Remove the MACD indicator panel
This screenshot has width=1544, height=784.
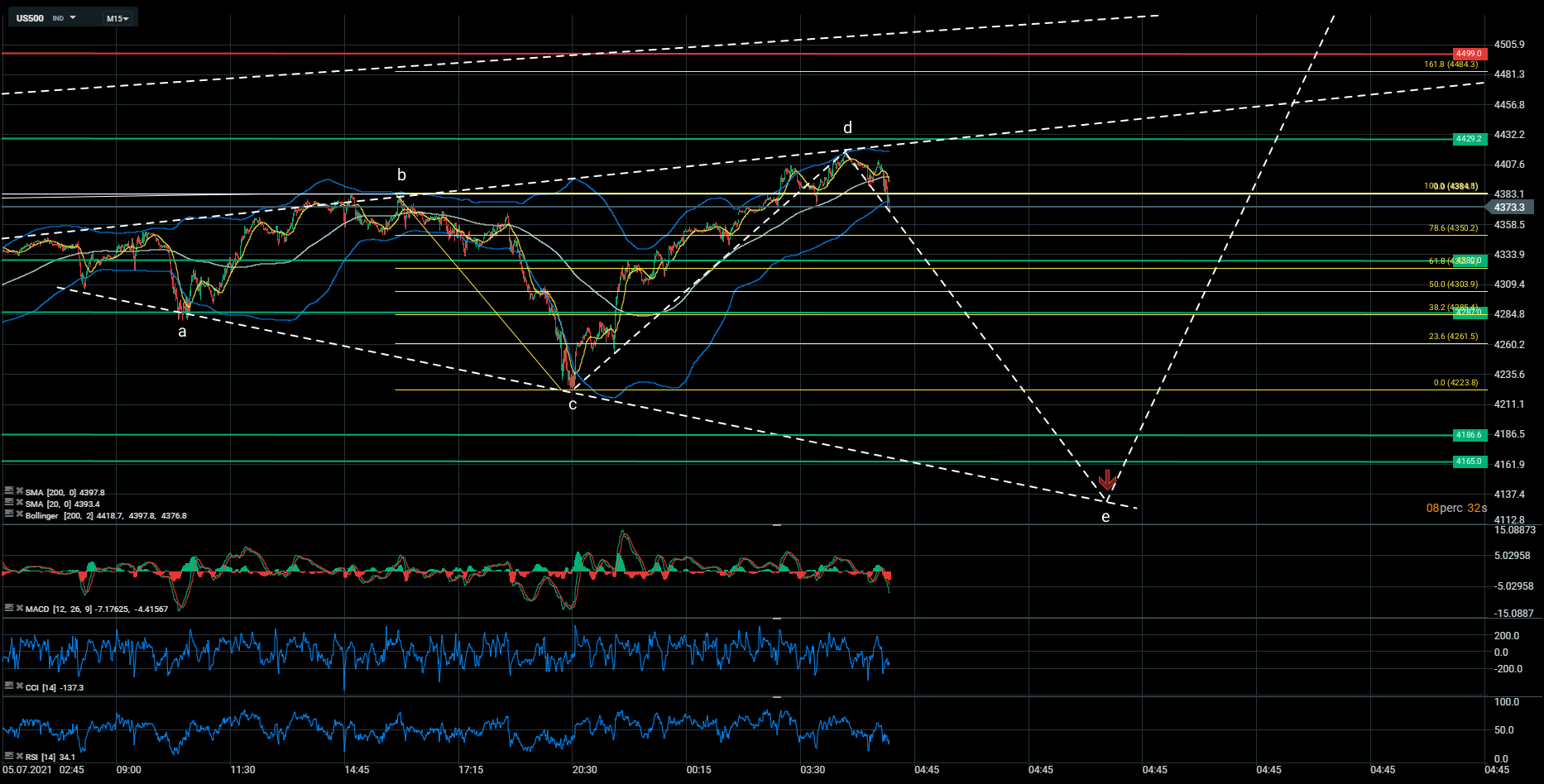coord(19,608)
